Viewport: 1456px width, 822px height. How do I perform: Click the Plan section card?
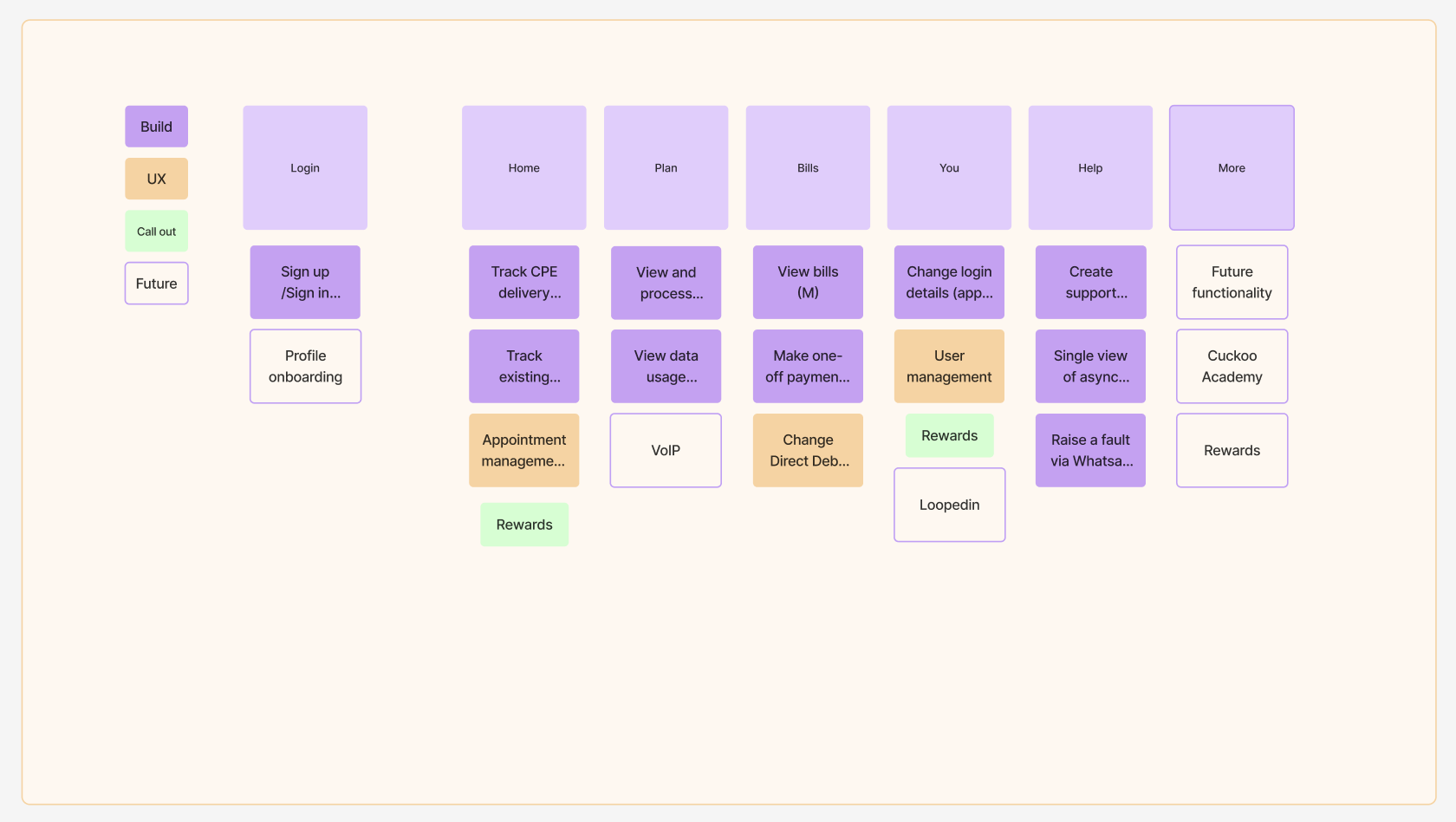tap(666, 168)
